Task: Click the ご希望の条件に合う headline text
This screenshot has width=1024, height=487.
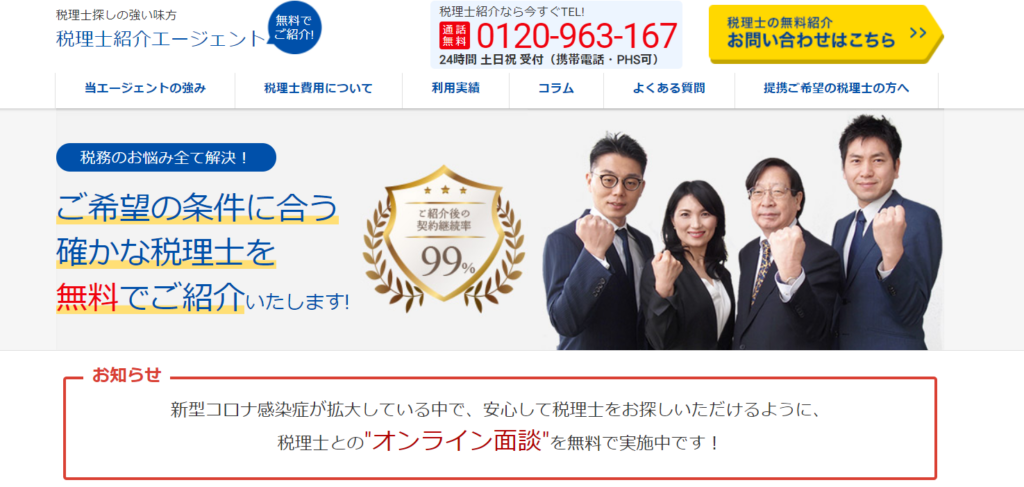Action: pyautogui.click(x=197, y=208)
